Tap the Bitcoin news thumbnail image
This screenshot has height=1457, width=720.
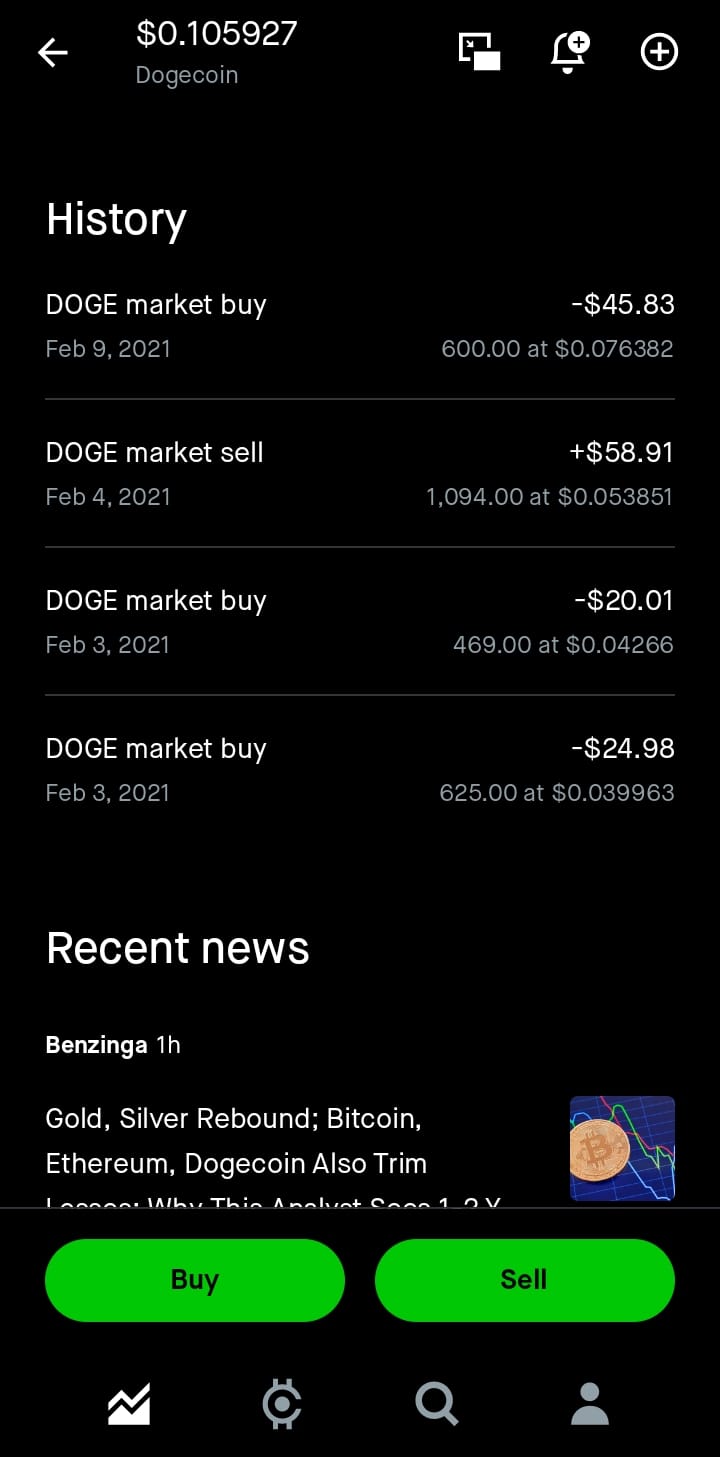tap(622, 1148)
